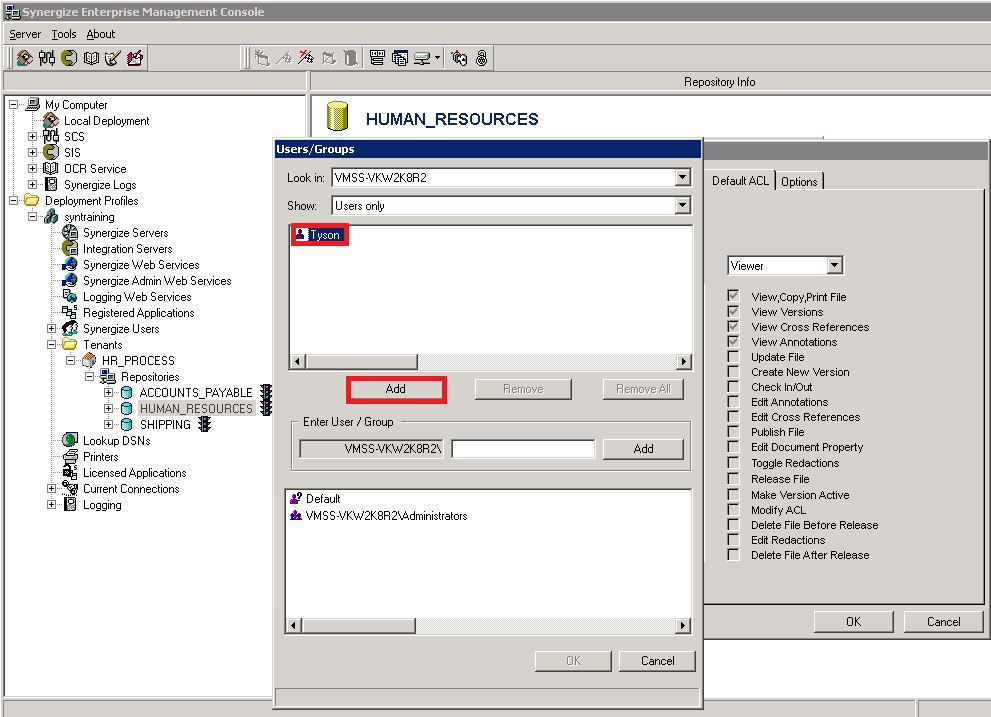Open the Viewer role dropdown
This screenshot has height=717, width=991.
pos(835,266)
